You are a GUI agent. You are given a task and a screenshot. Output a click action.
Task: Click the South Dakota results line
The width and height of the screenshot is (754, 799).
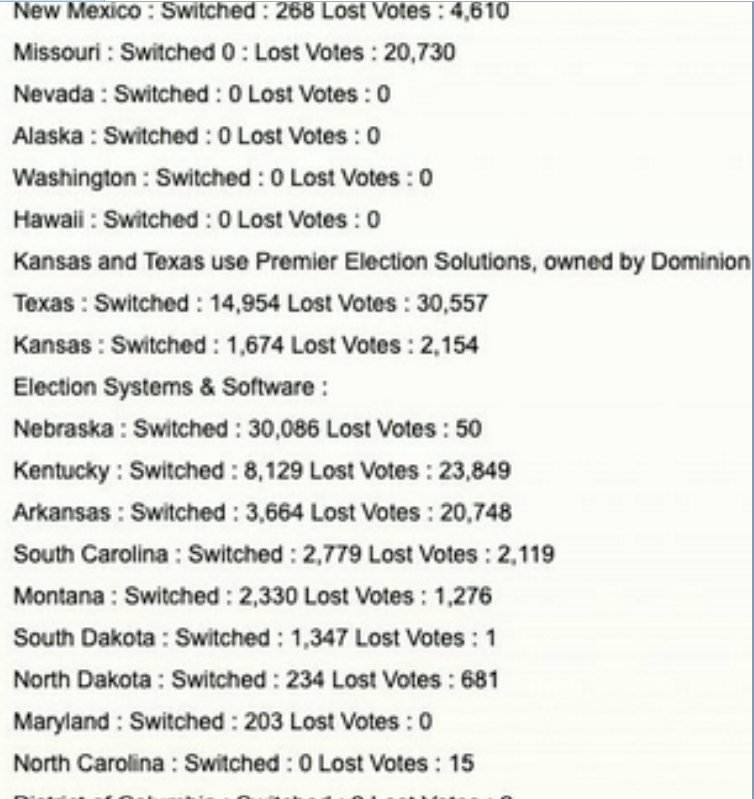coord(255,637)
